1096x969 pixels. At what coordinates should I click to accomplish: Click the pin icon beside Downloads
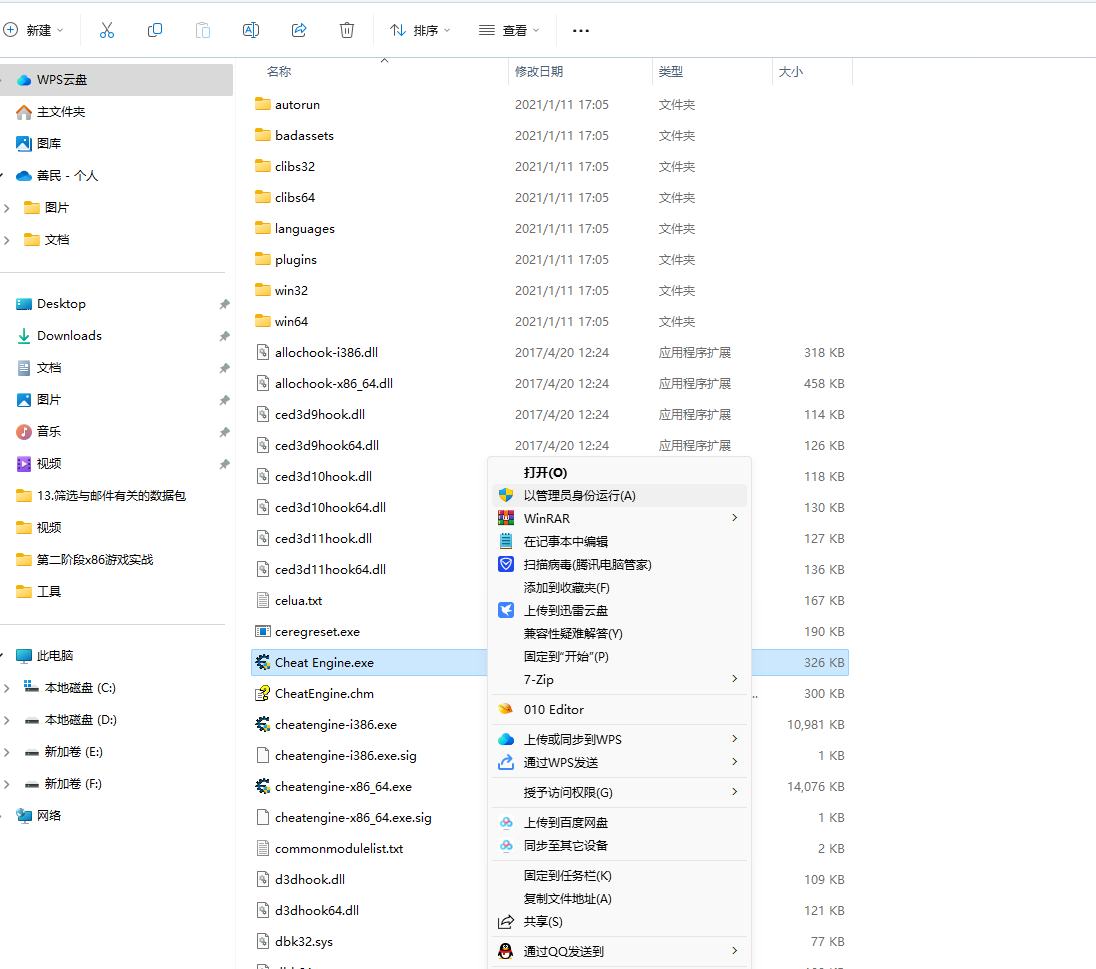pos(224,336)
